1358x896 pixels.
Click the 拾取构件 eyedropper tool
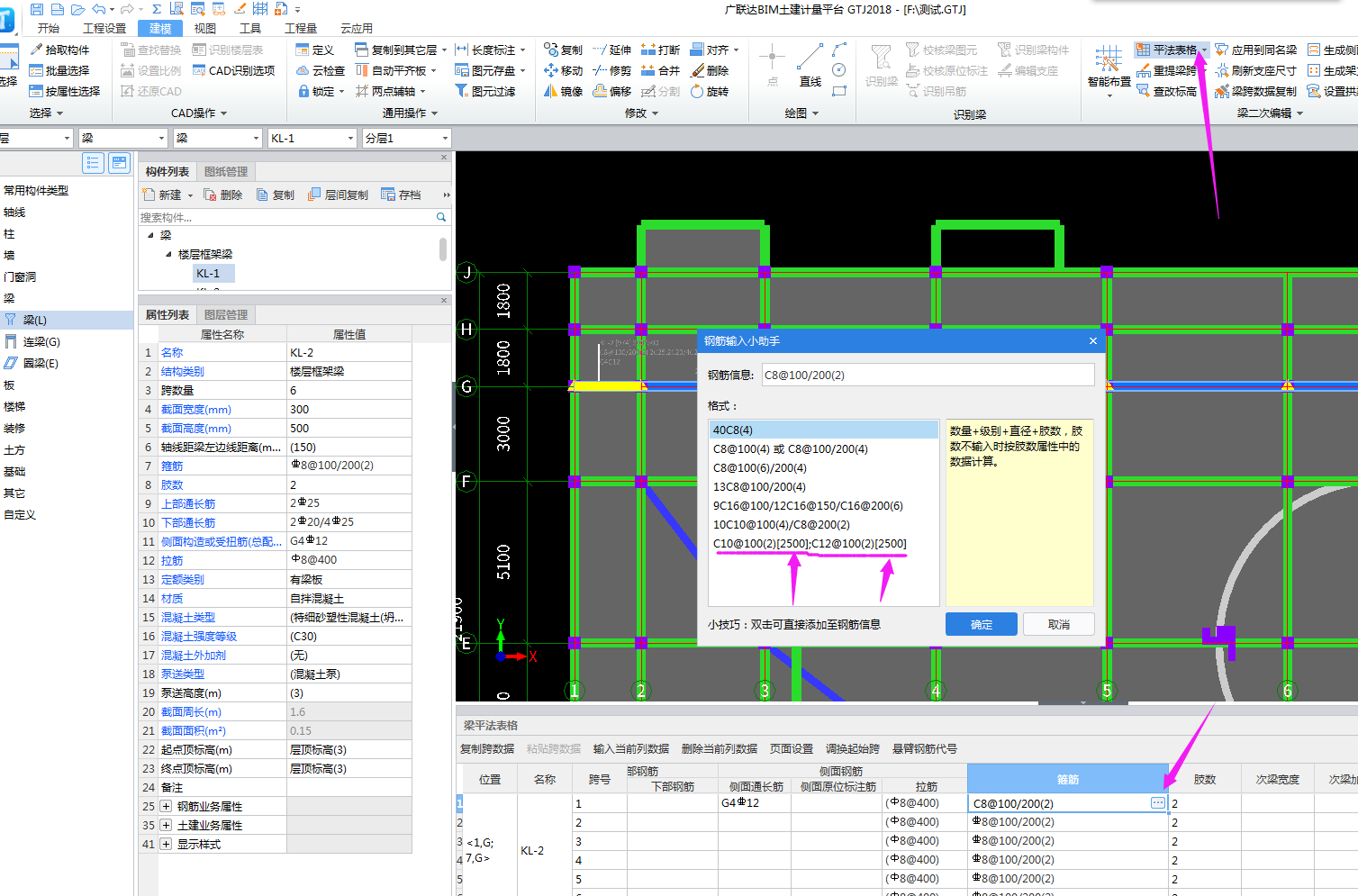coord(59,50)
